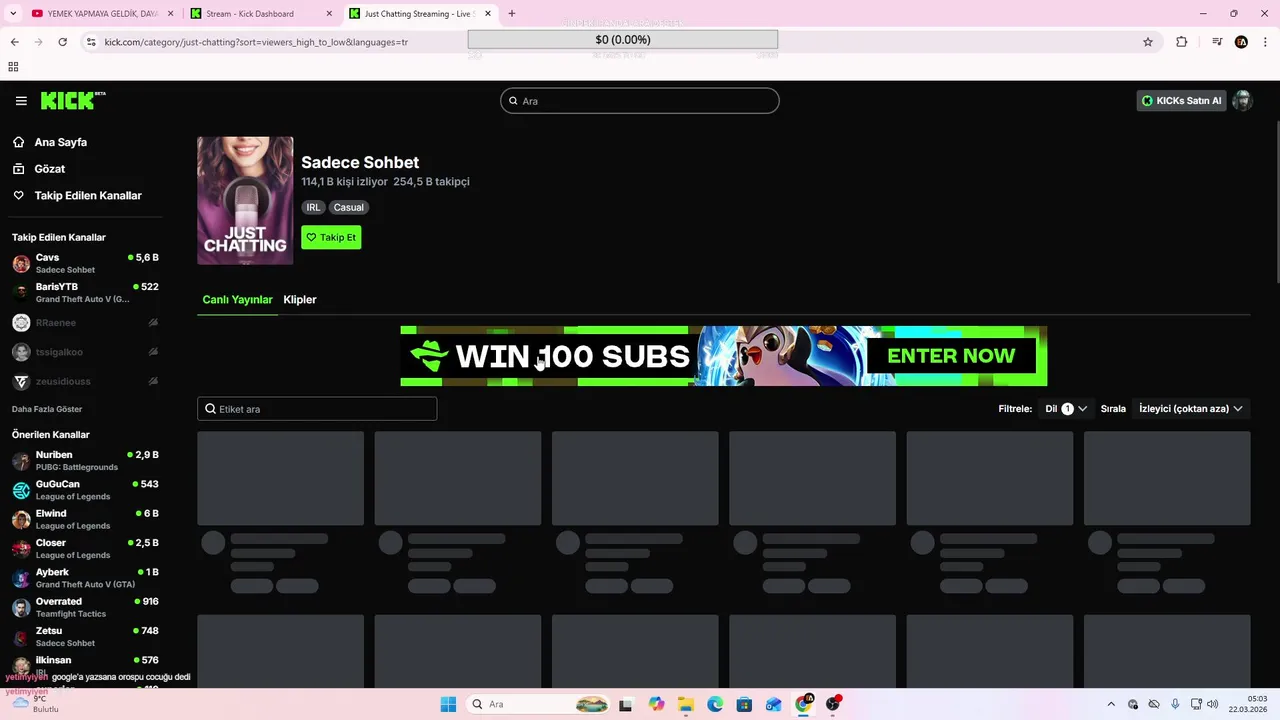Go back in Chrome

tap(14, 42)
